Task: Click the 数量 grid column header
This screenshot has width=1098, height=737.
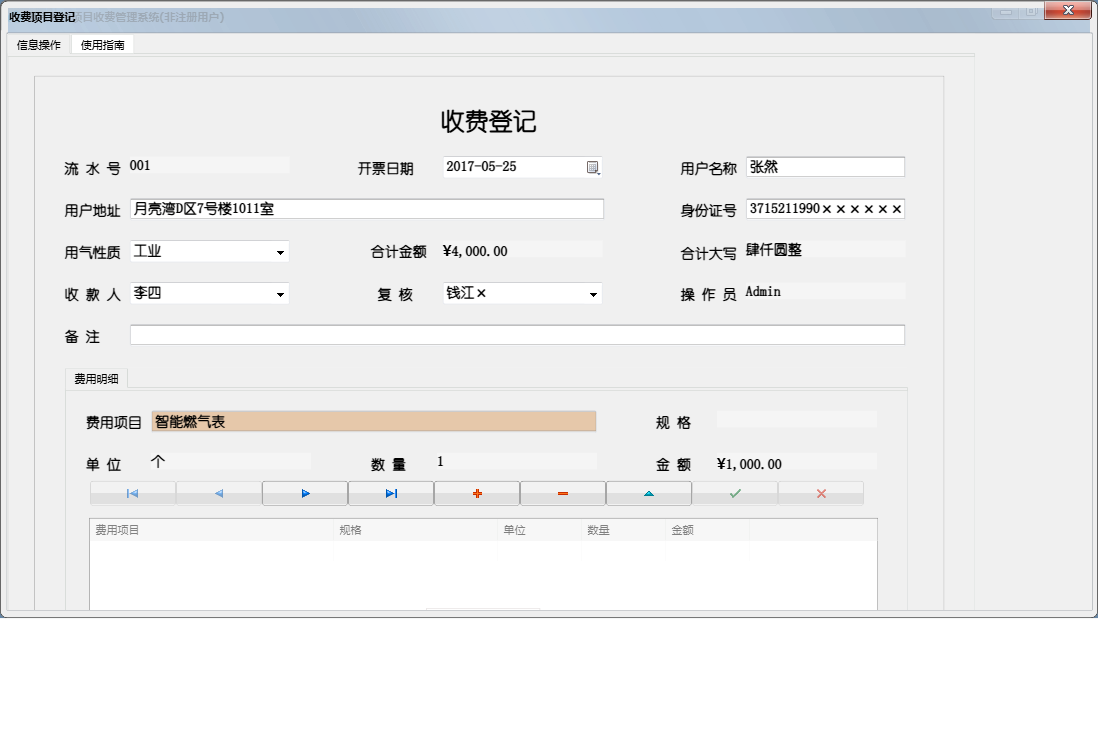Action: 624,530
